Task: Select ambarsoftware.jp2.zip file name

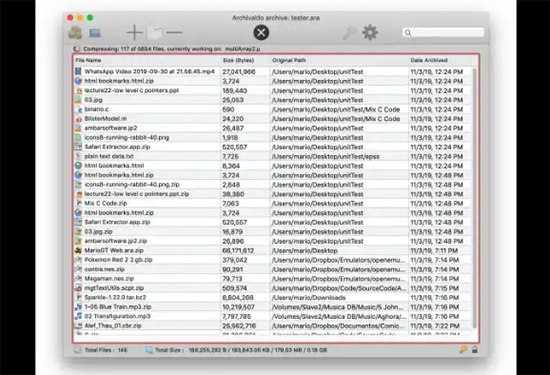Action: (x=116, y=241)
